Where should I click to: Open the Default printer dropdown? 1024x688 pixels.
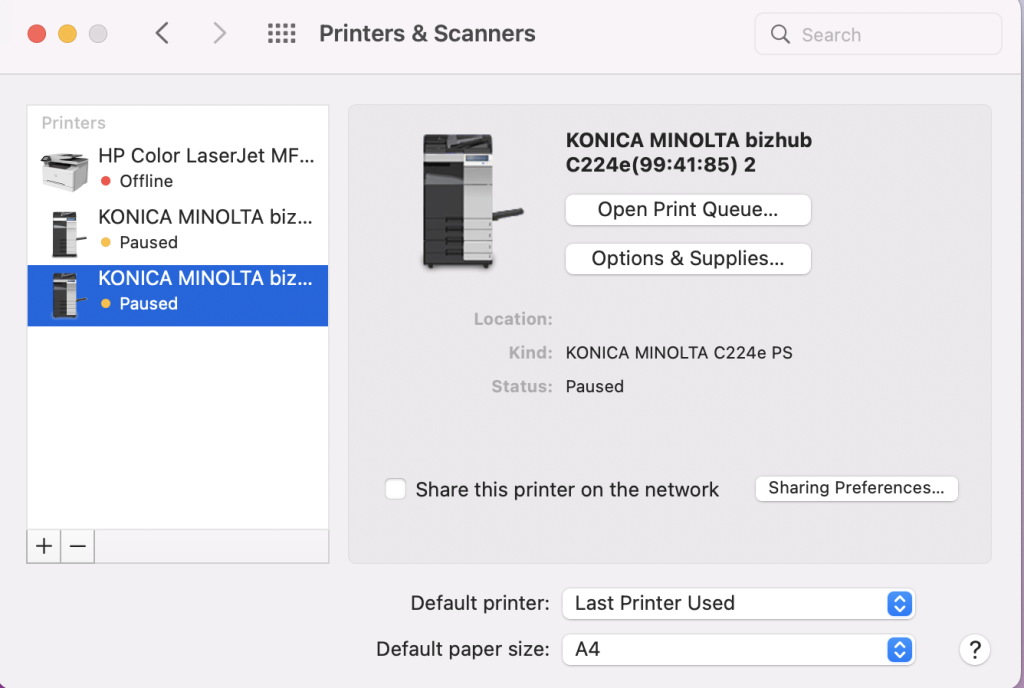[x=739, y=603]
